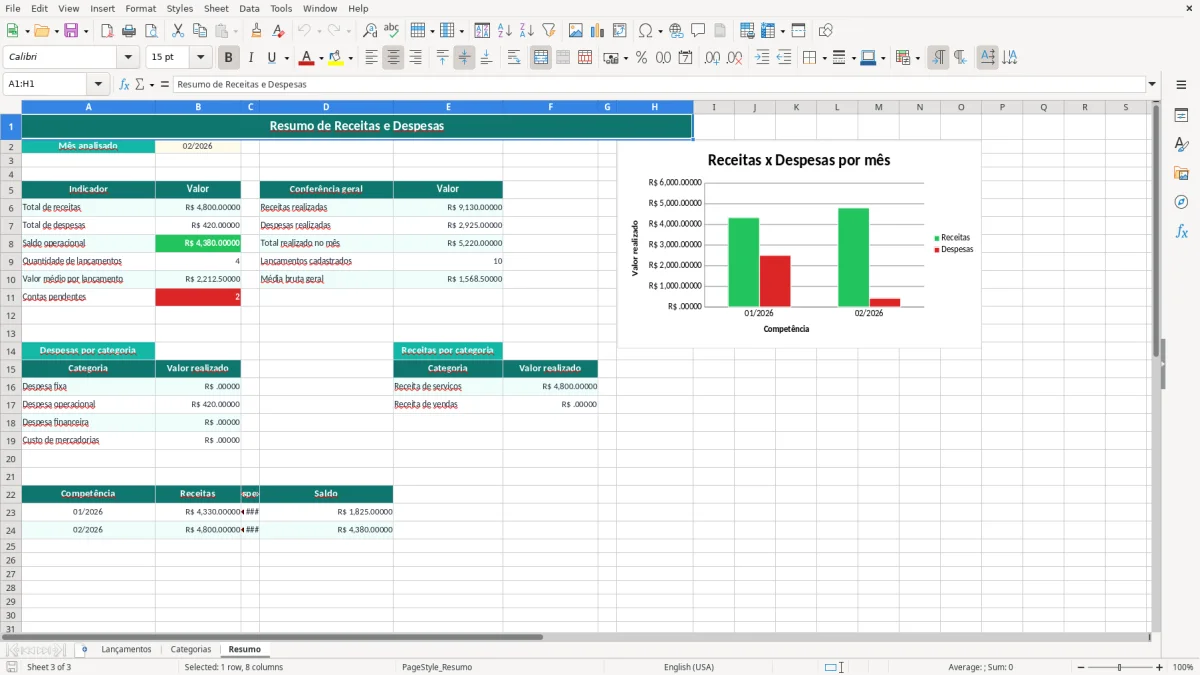Open the sidebar Styles panel
Screen dimensions: 1200x675
[1181, 144]
